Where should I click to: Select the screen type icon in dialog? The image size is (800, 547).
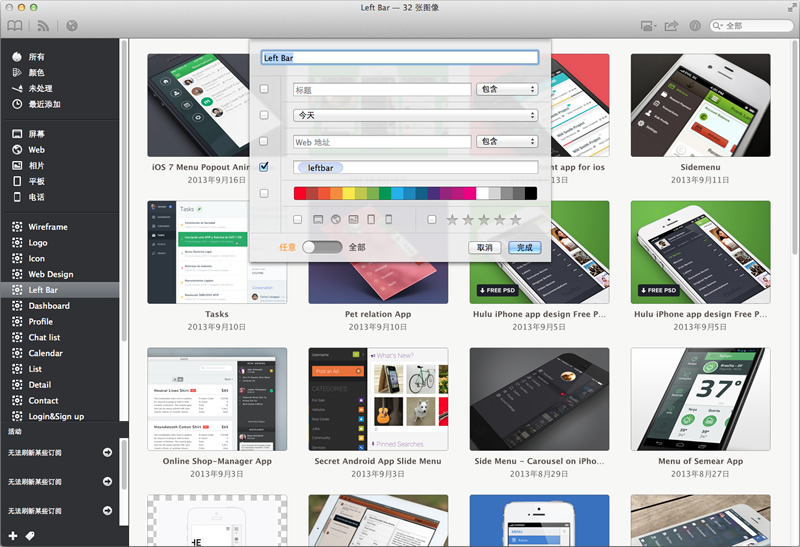tap(318, 219)
